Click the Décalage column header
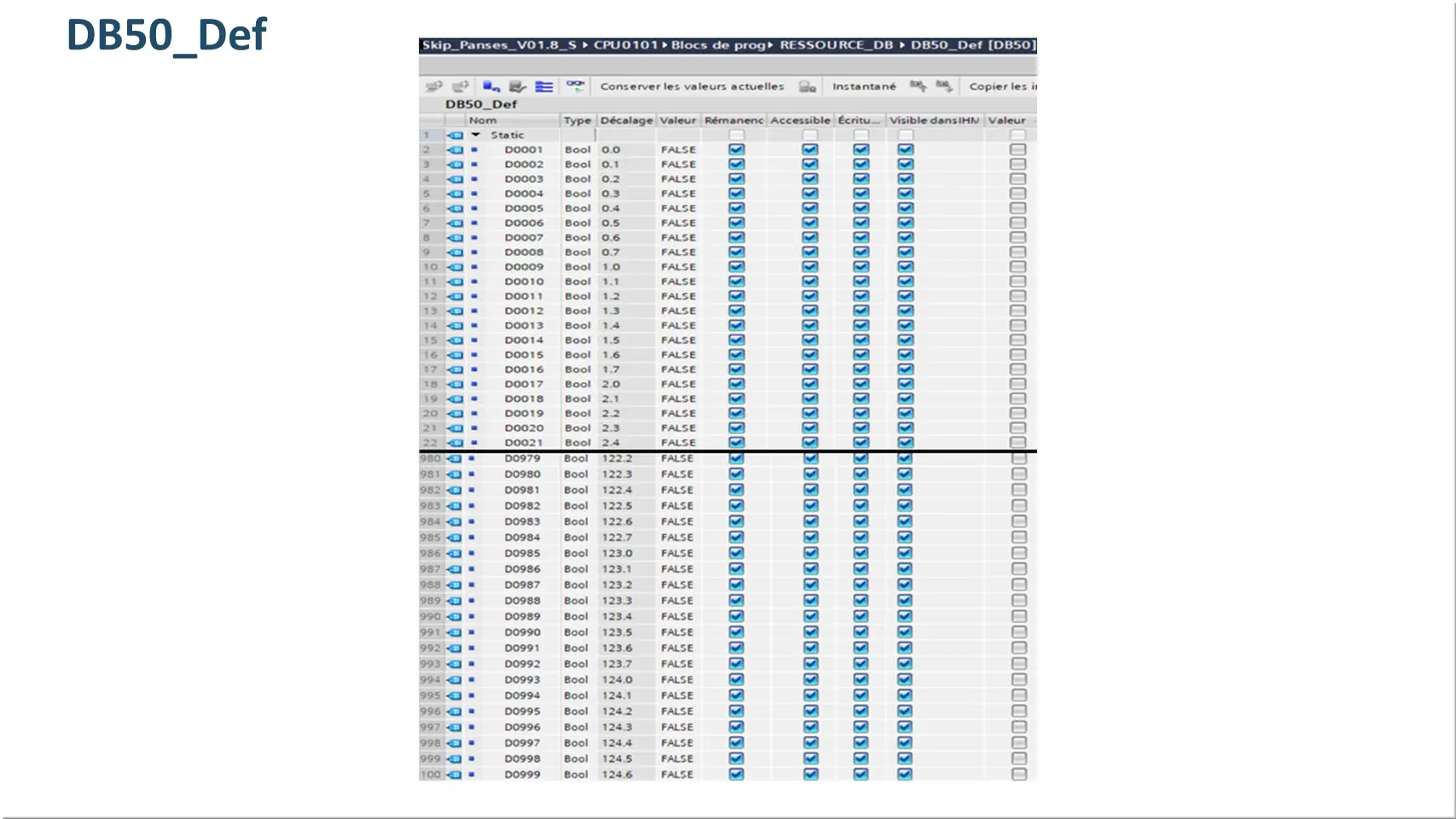The image size is (1456, 819). (626, 120)
